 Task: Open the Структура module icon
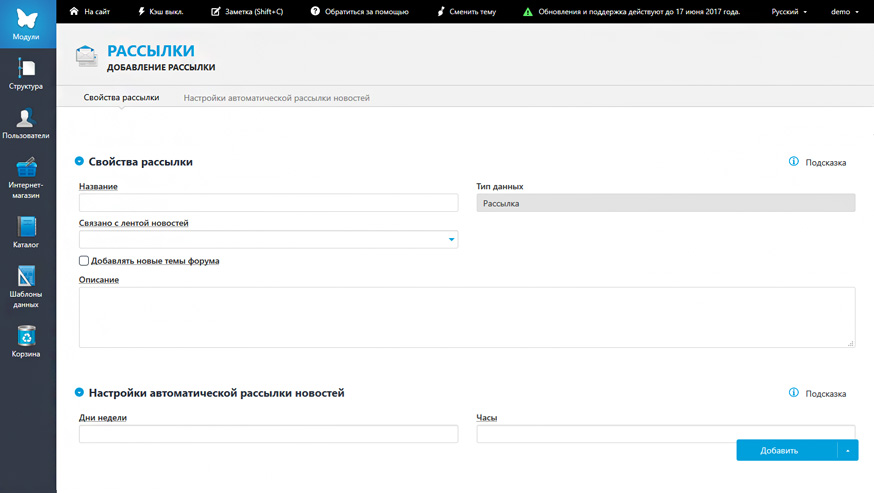(x=26, y=68)
